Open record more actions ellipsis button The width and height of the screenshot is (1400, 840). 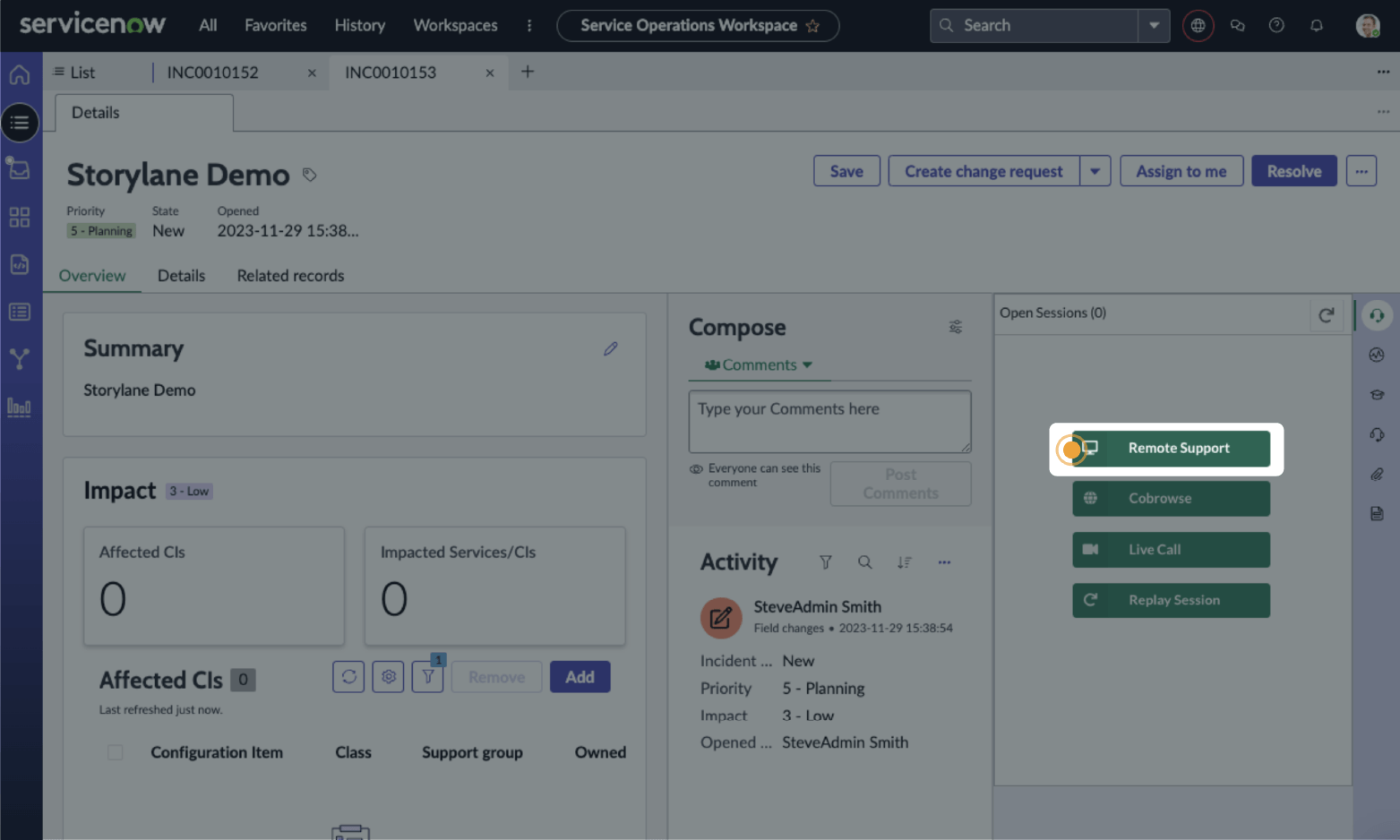click(x=1361, y=171)
